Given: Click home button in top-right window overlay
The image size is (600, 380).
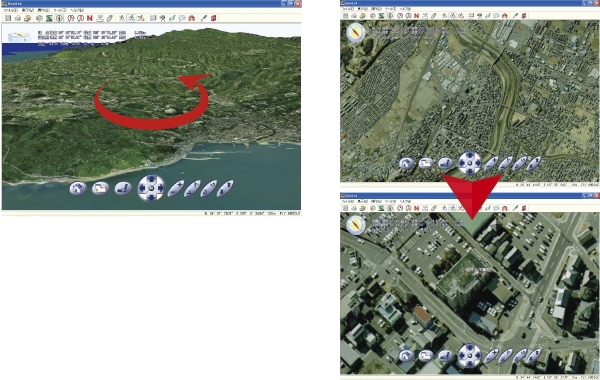Looking at the screenshot, I should coord(406,163).
